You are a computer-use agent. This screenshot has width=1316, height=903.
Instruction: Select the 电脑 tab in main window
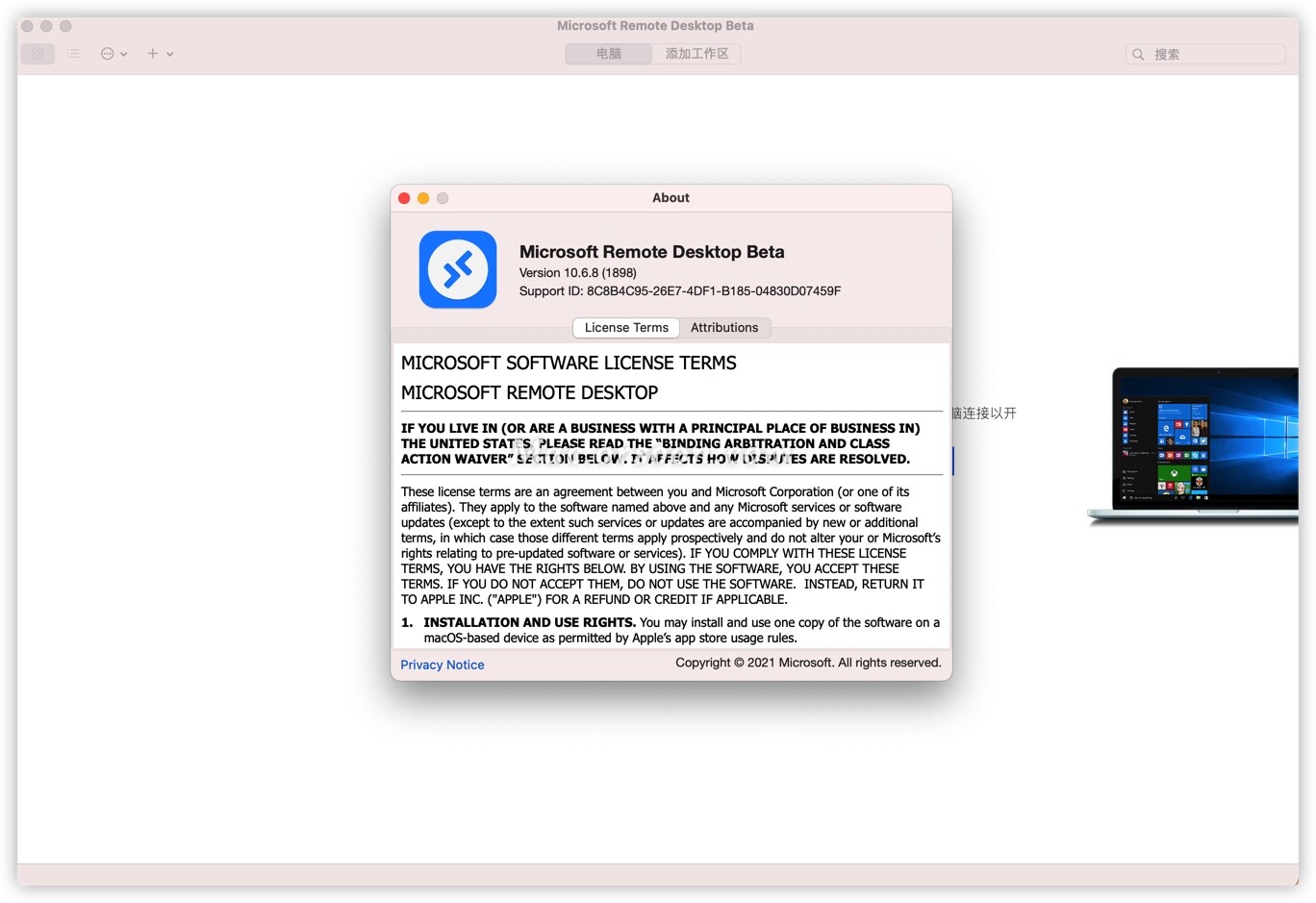609,54
